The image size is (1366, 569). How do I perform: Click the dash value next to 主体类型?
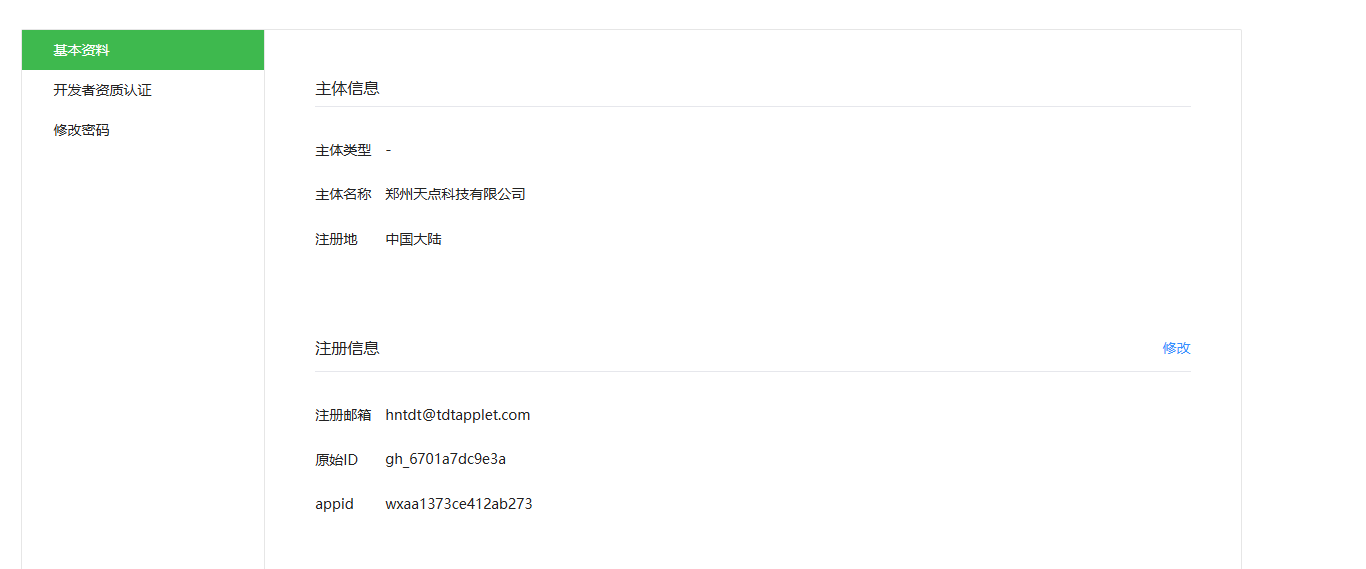pyautogui.click(x=388, y=150)
